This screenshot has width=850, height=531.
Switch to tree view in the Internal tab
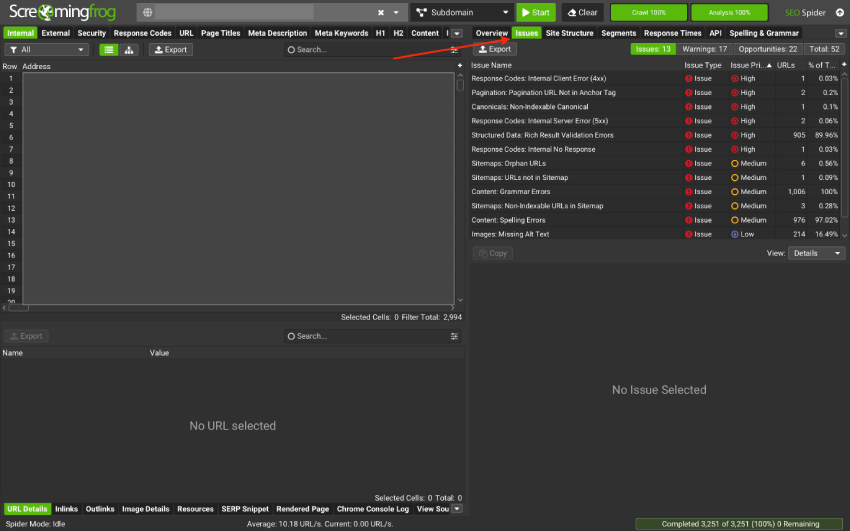(x=129, y=49)
